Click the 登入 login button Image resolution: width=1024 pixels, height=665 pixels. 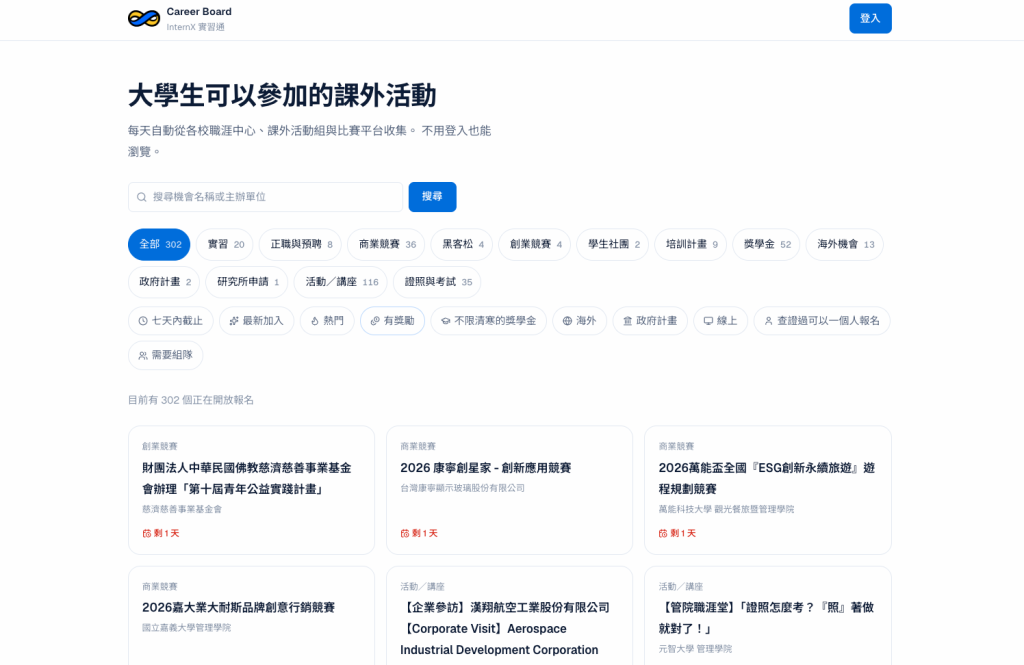point(870,18)
